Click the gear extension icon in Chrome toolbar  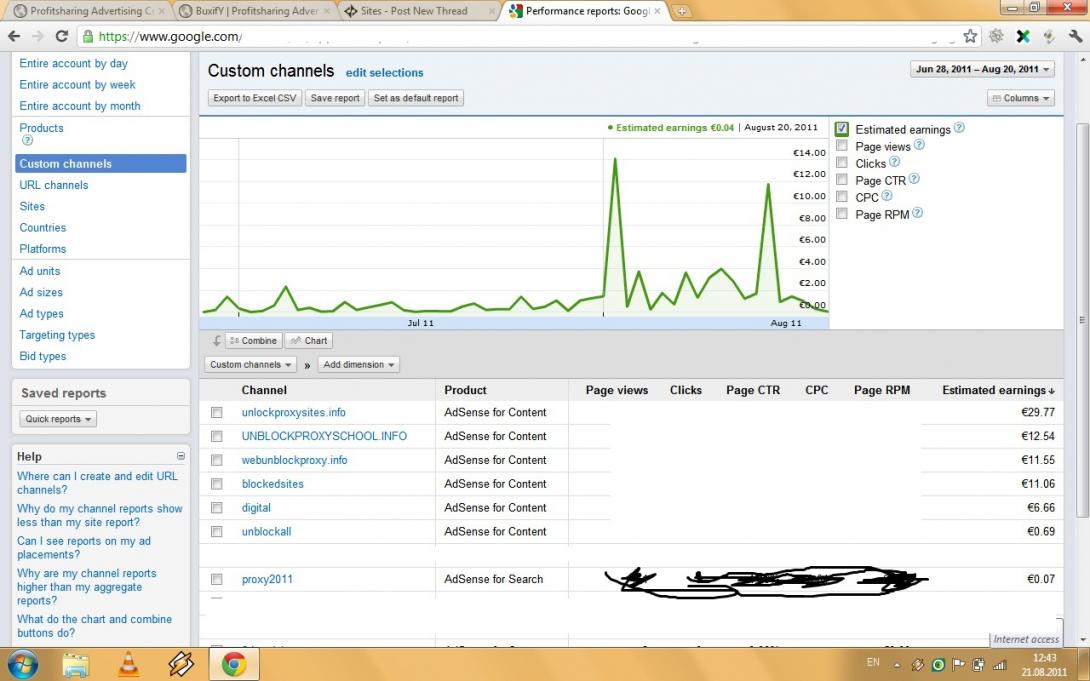(x=996, y=36)
